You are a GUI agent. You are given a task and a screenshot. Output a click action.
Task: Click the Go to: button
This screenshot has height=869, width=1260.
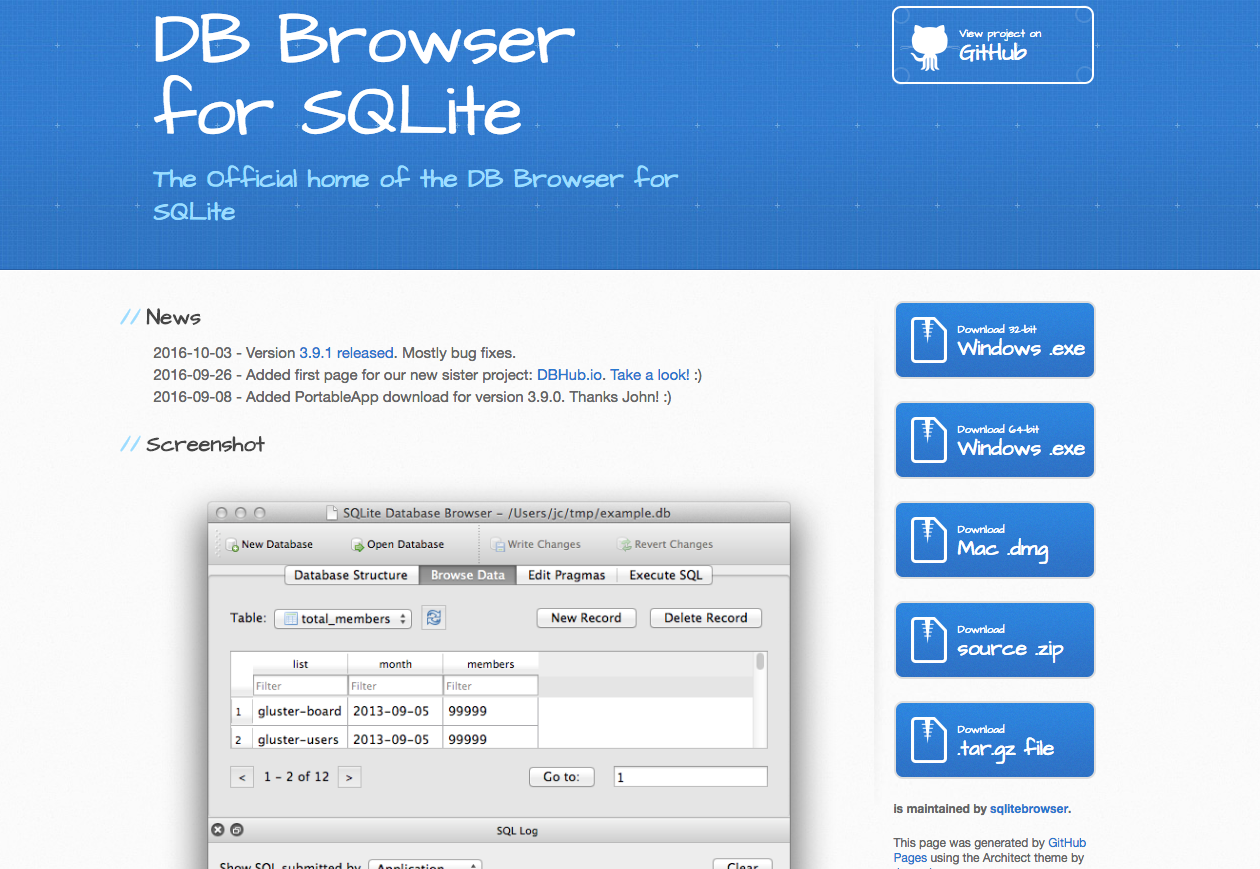(561, 777)
